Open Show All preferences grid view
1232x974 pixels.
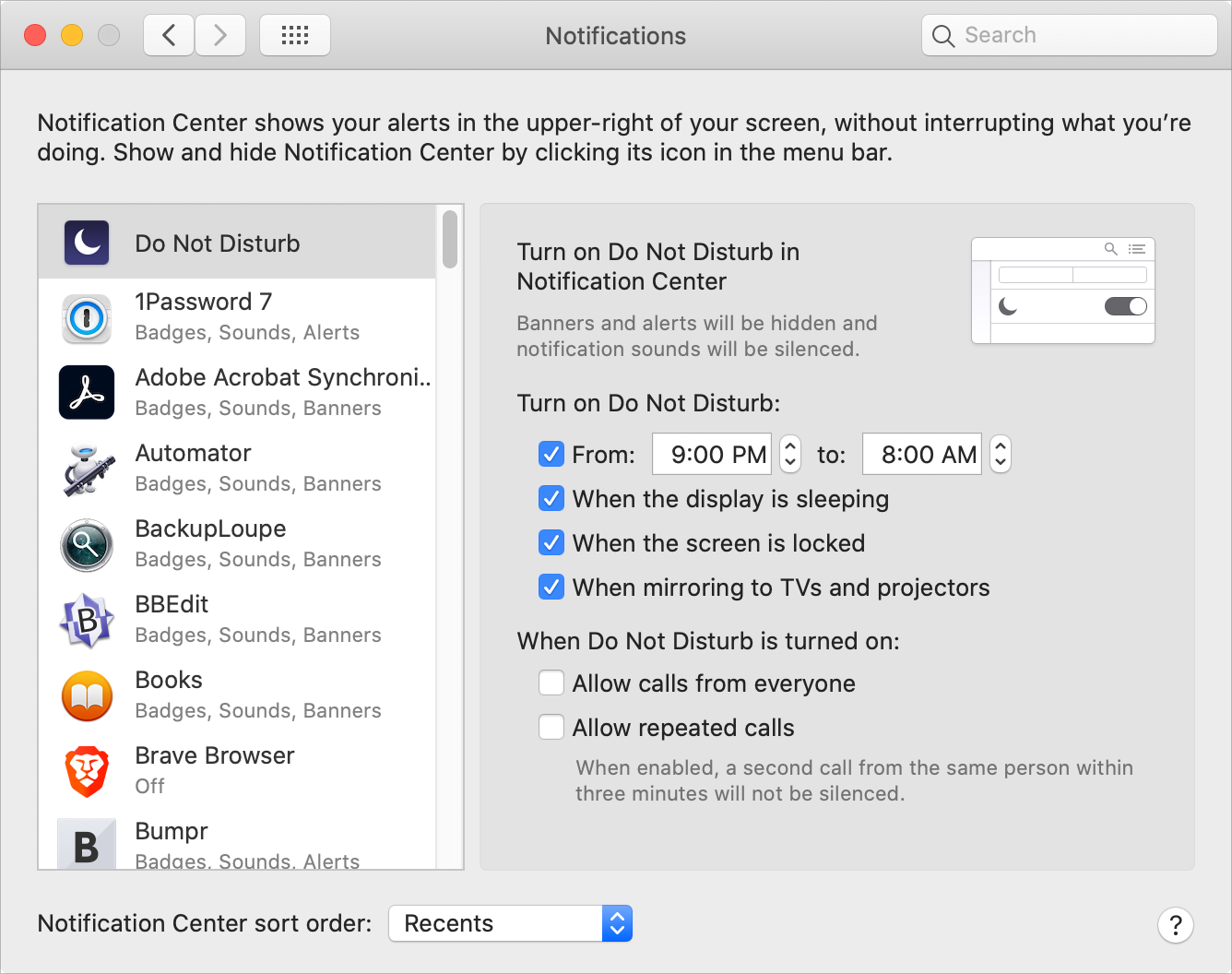tap(294, 34)
